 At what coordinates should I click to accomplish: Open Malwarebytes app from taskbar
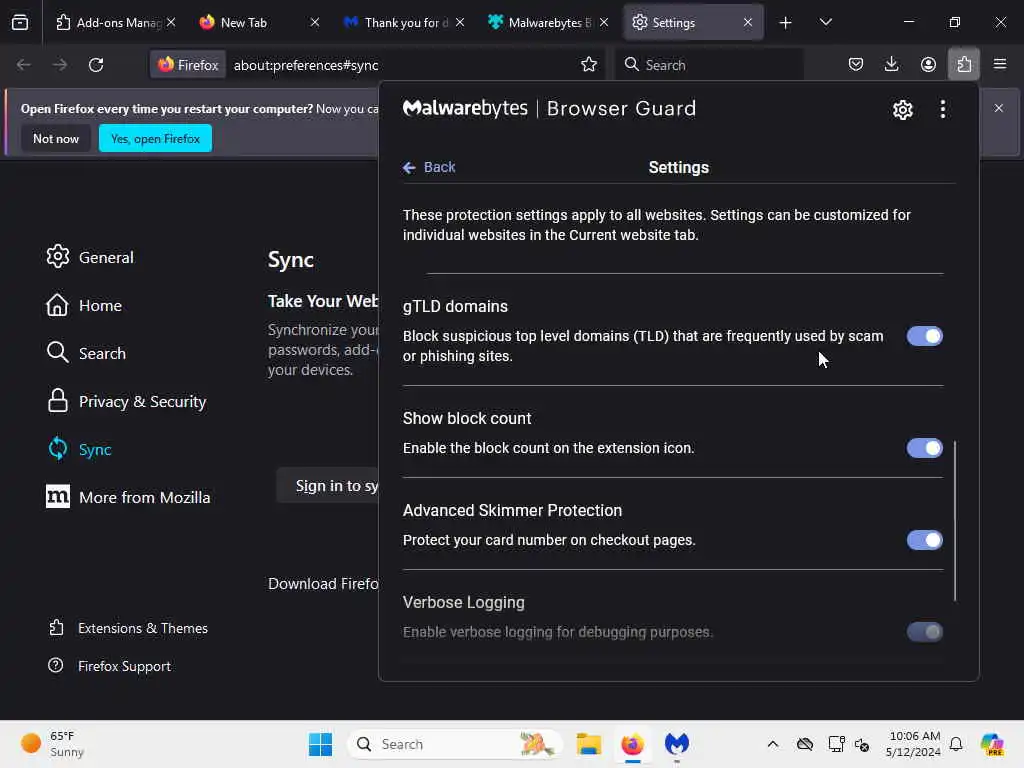click(677, 744)
